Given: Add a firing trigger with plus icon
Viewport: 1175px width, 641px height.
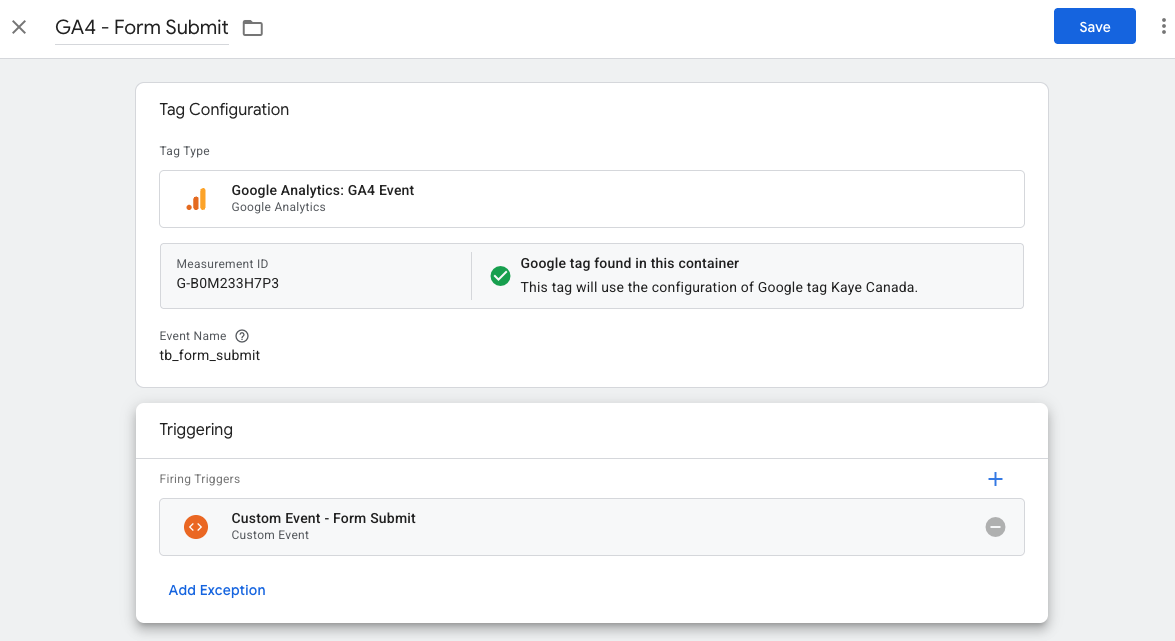Looking at the screenshot, I should pos(995,479).
